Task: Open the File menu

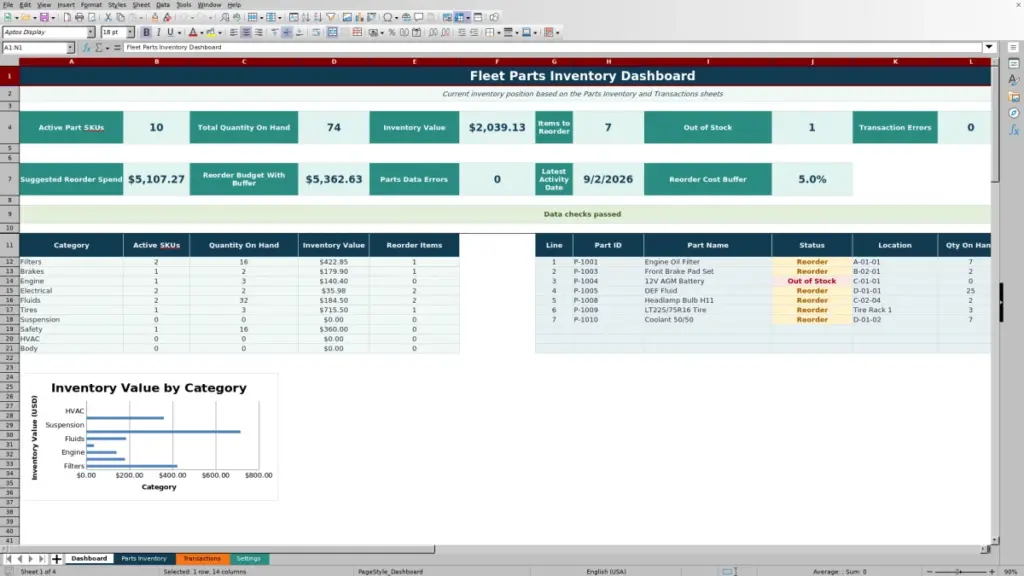Action: 8,5
